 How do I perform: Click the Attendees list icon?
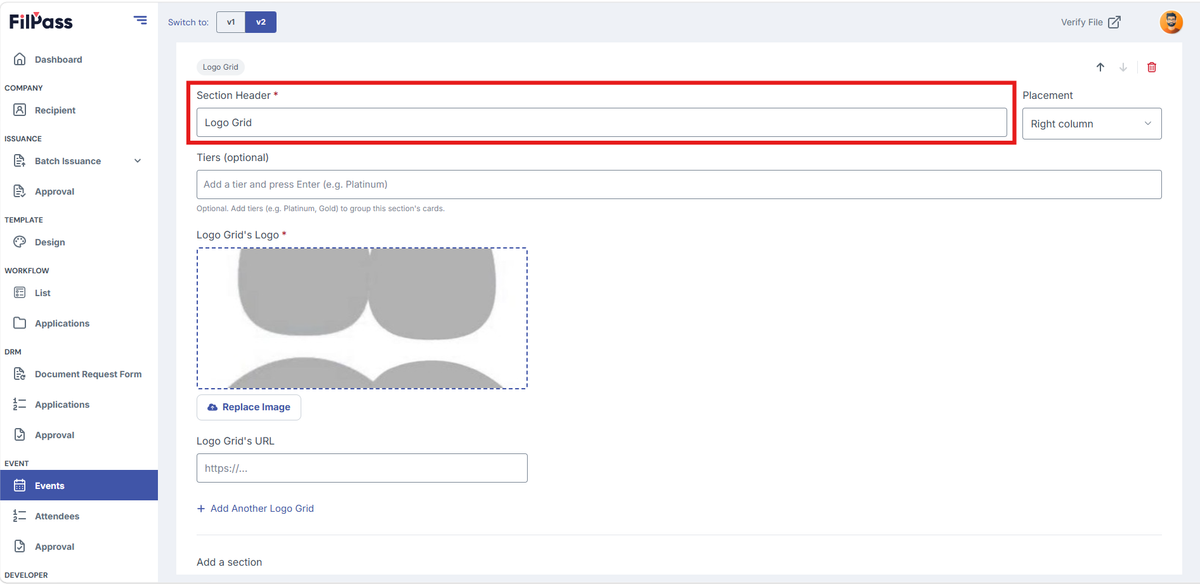pos(19,516)
